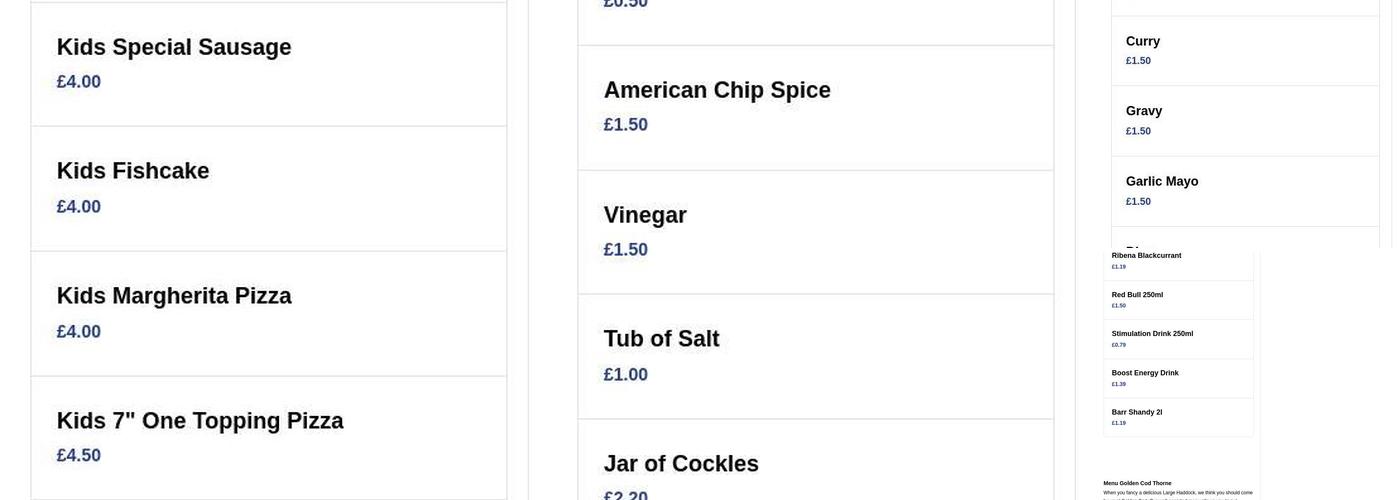The width and height of the screenshot is (1400, 500).
Task: Click the Menu Golden Cod Thorne heading
Action: (1137, 483)
